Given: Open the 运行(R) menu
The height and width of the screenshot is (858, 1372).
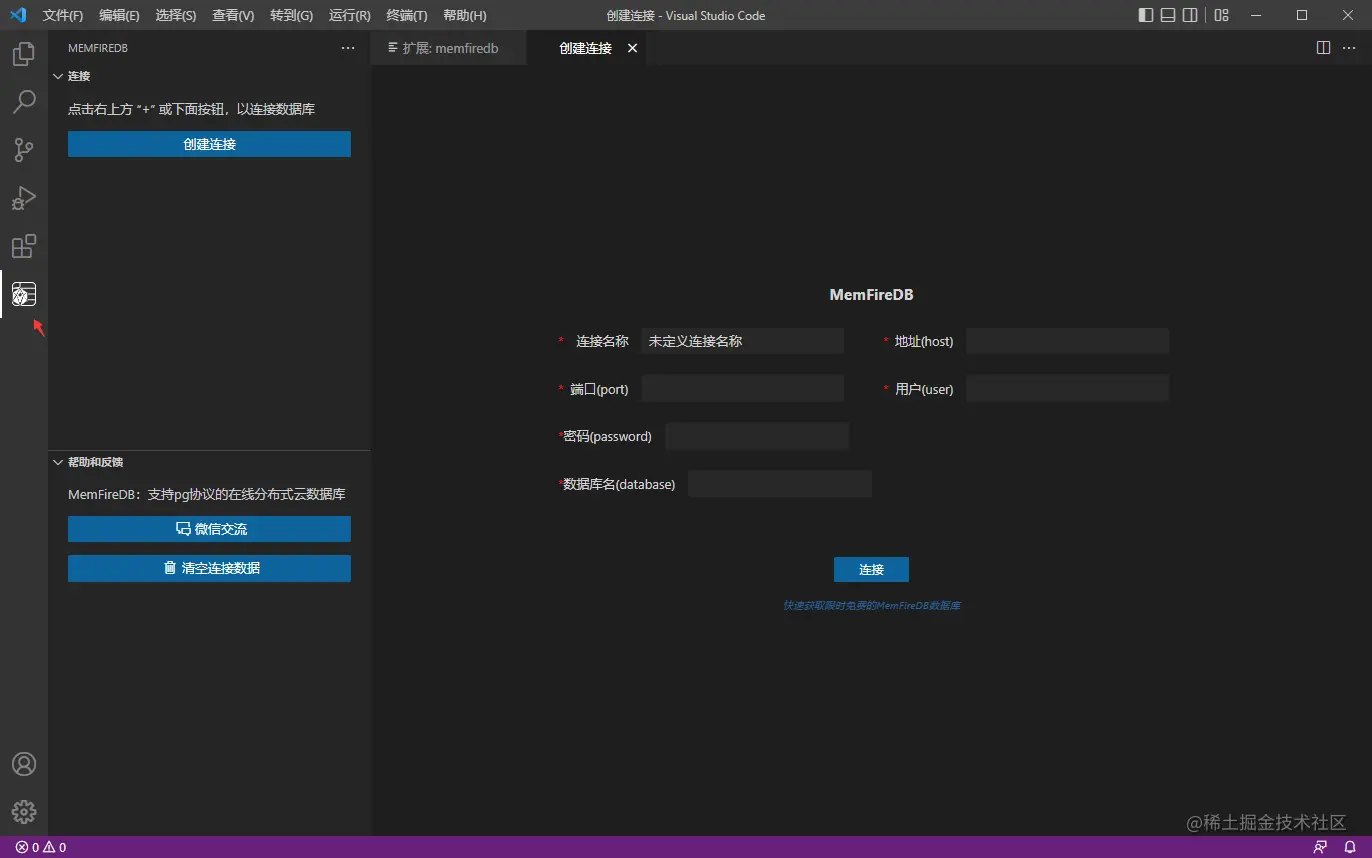Looking at the screenshot, I should (349, 16).
